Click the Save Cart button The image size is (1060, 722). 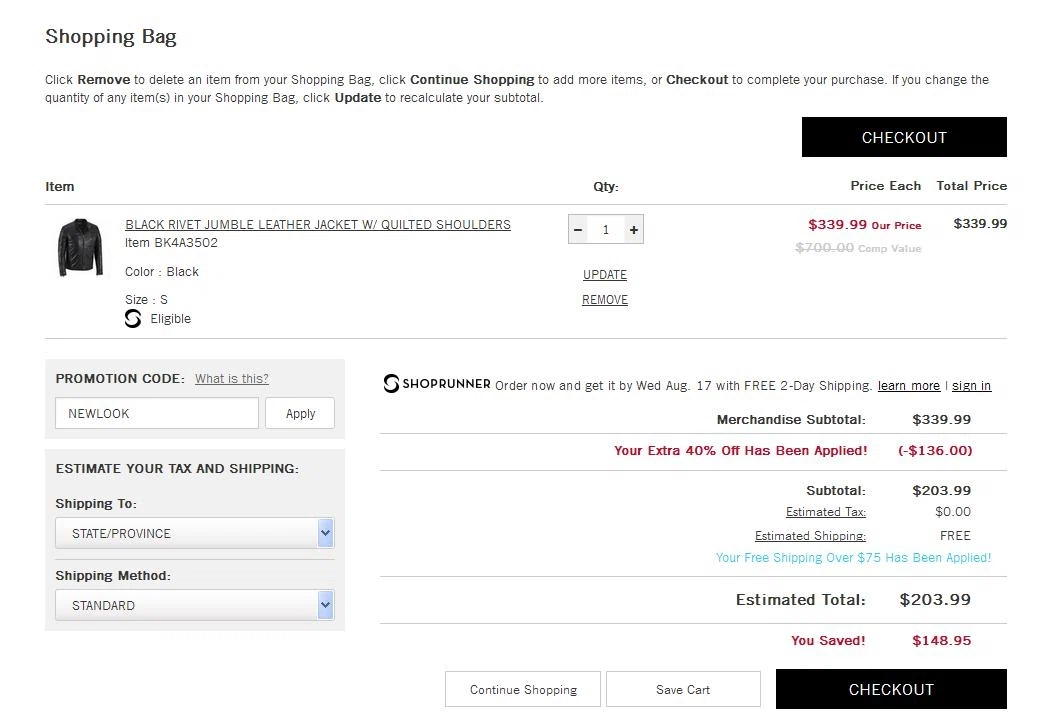683,689
